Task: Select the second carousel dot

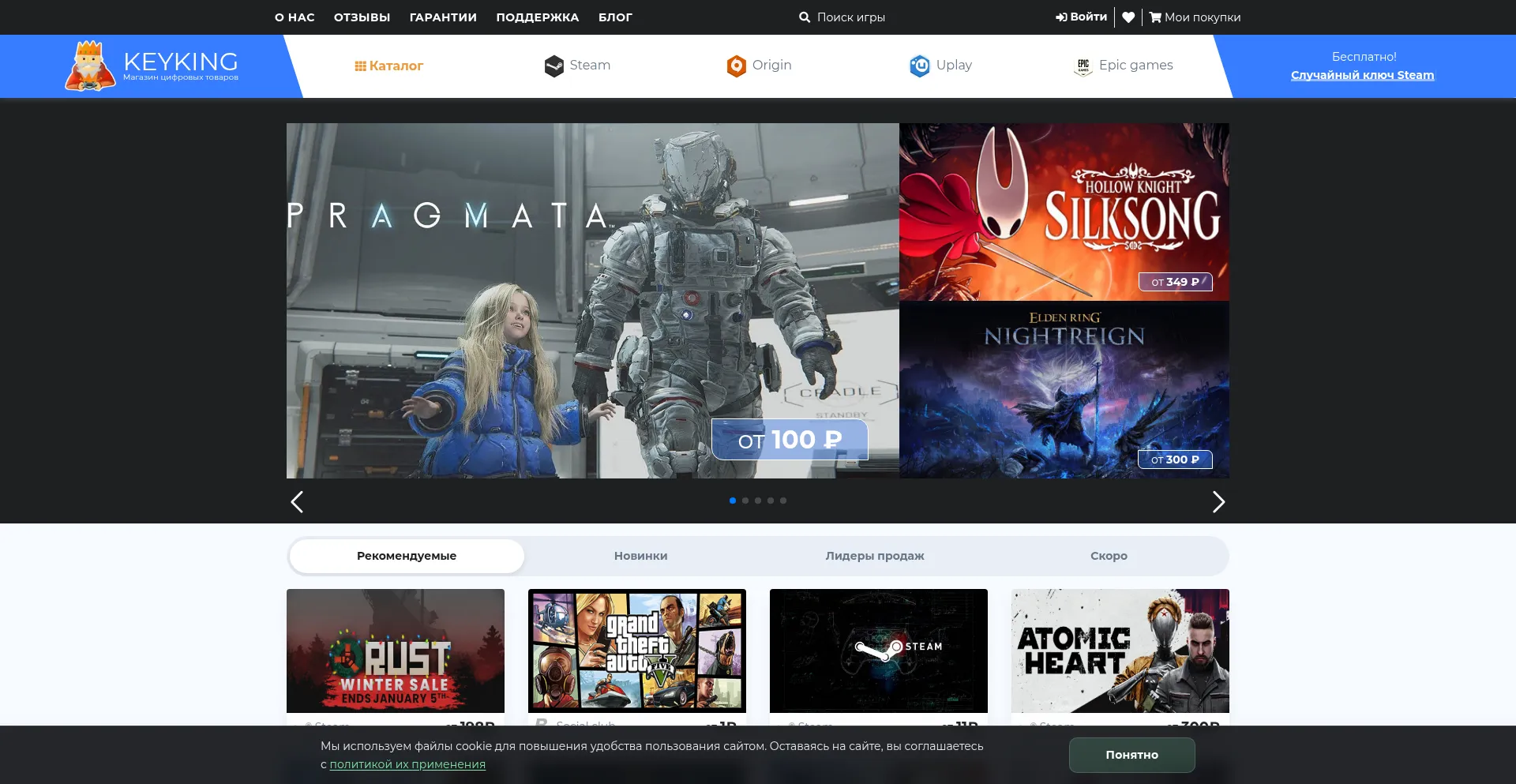Action: coord(745,501)
